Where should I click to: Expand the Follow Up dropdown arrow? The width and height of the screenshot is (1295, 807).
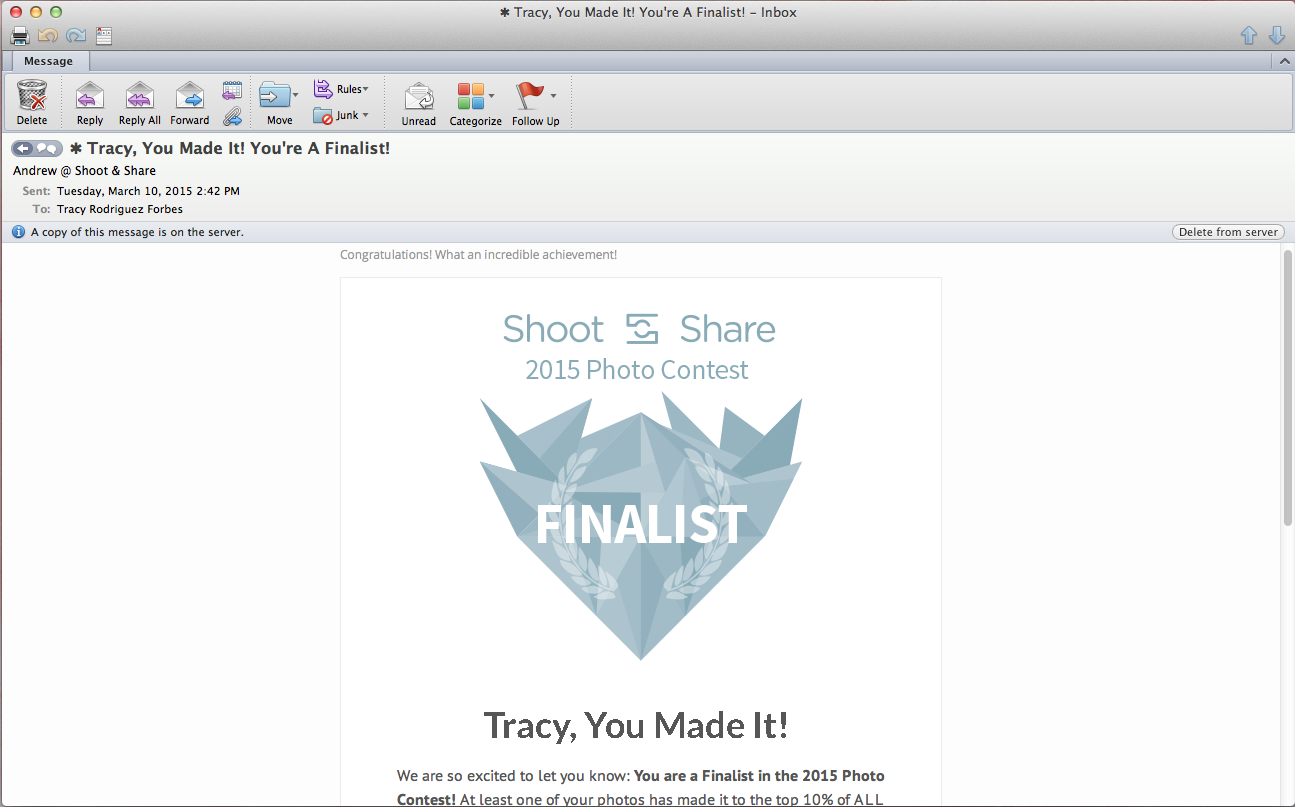553,98
